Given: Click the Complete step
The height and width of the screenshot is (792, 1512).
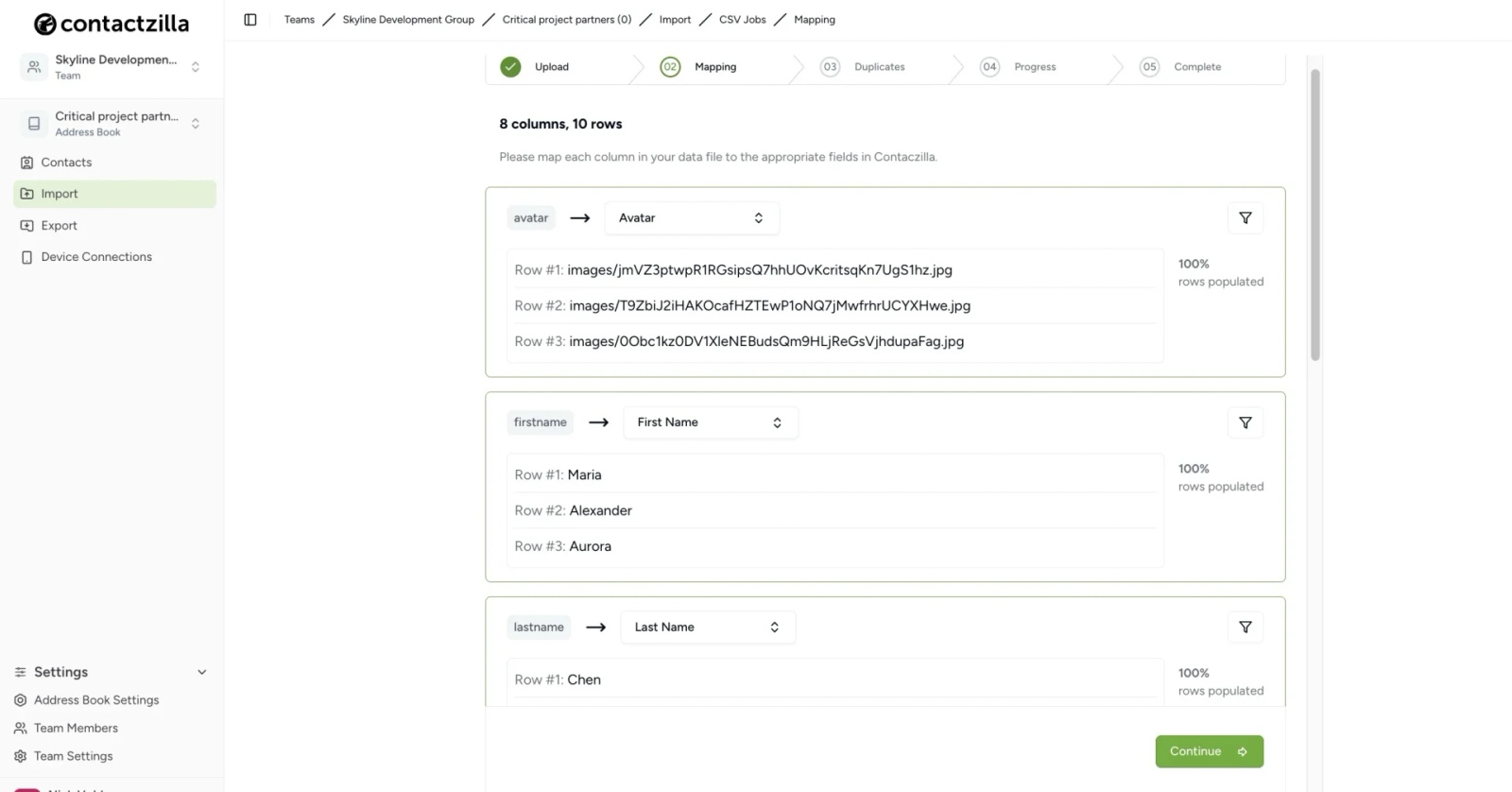Looking at the screenshot, I should pyautogui.click(x=1197, y=67).
